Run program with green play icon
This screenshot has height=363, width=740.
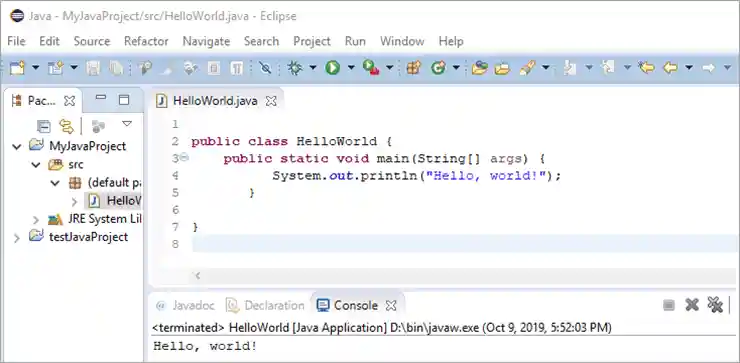(332, 68)
